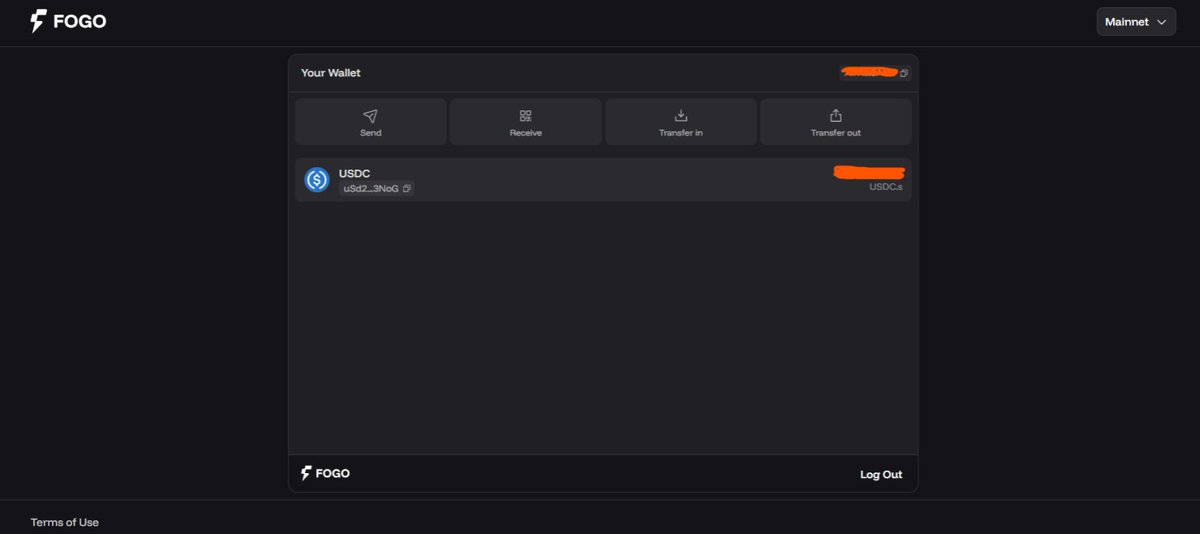Open the Mainnet network dropdown
Screen dimensions: 1200x534
click(1136, 22)
